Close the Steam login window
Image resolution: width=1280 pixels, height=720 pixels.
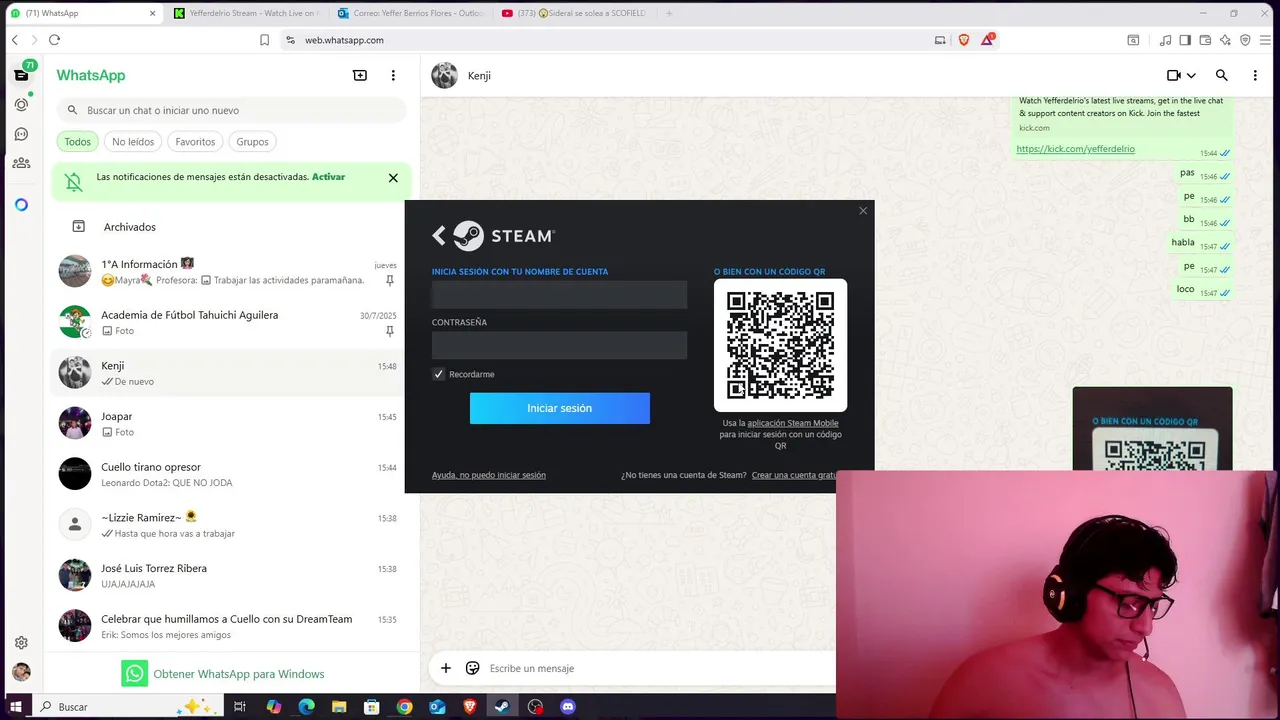(x=863, y=211)
